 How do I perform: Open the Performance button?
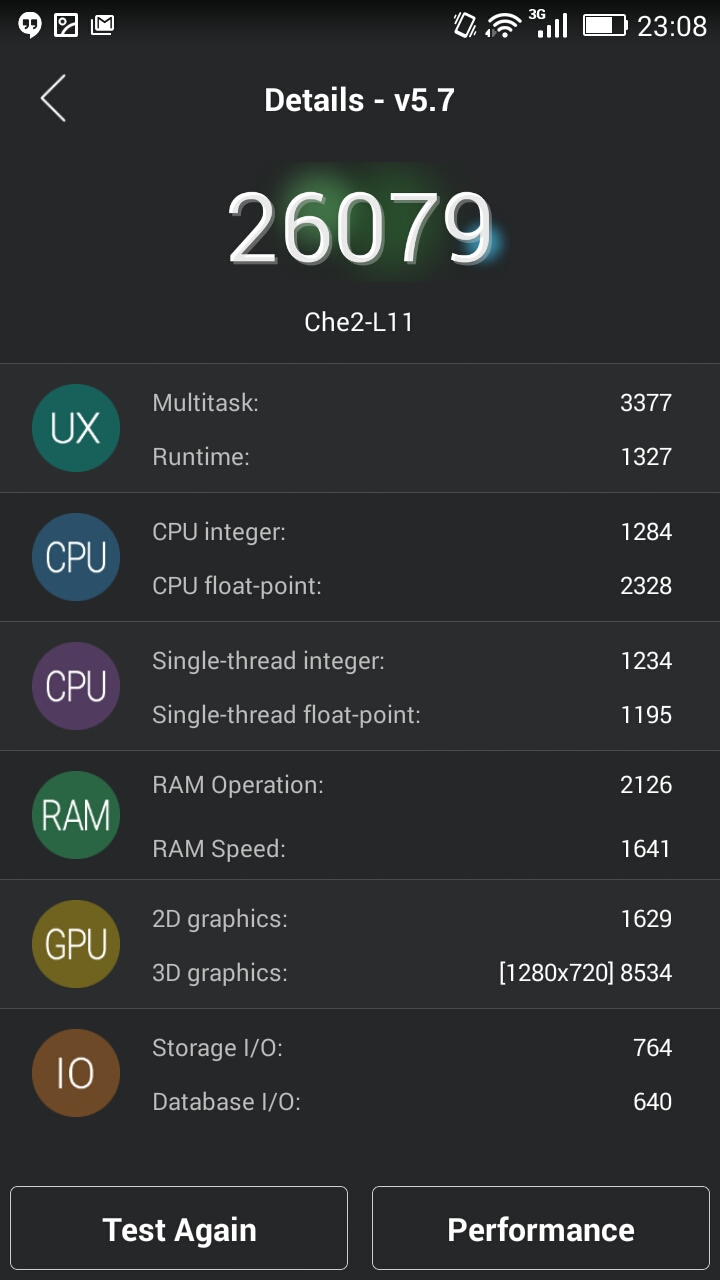[x=541, y=1228]
